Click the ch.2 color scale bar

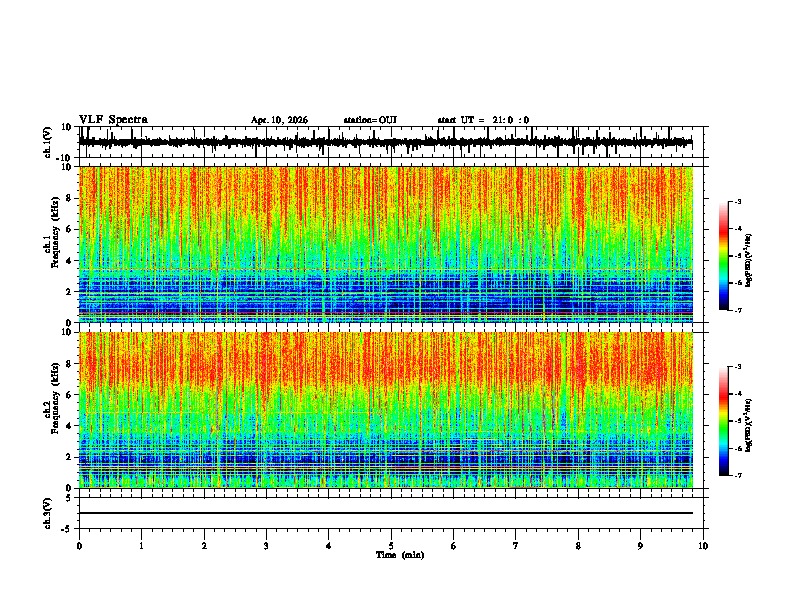(723, 421)
